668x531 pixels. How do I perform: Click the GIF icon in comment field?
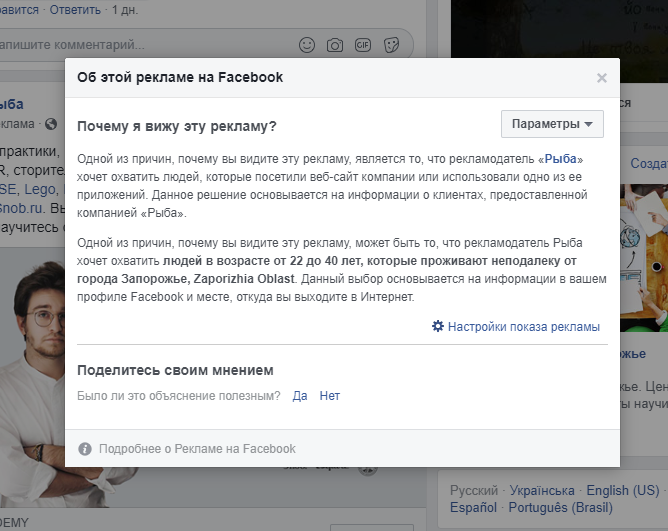(363, 45)
